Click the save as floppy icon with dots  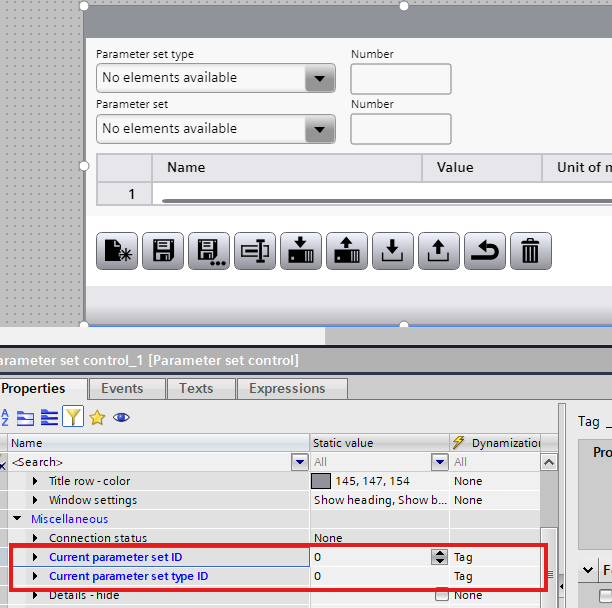point(209,251)
